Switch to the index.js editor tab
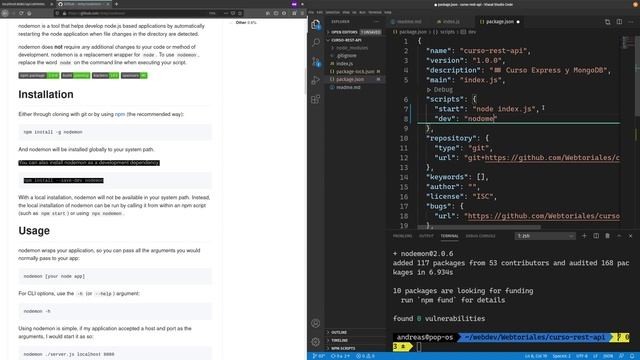 coord(451,22)
